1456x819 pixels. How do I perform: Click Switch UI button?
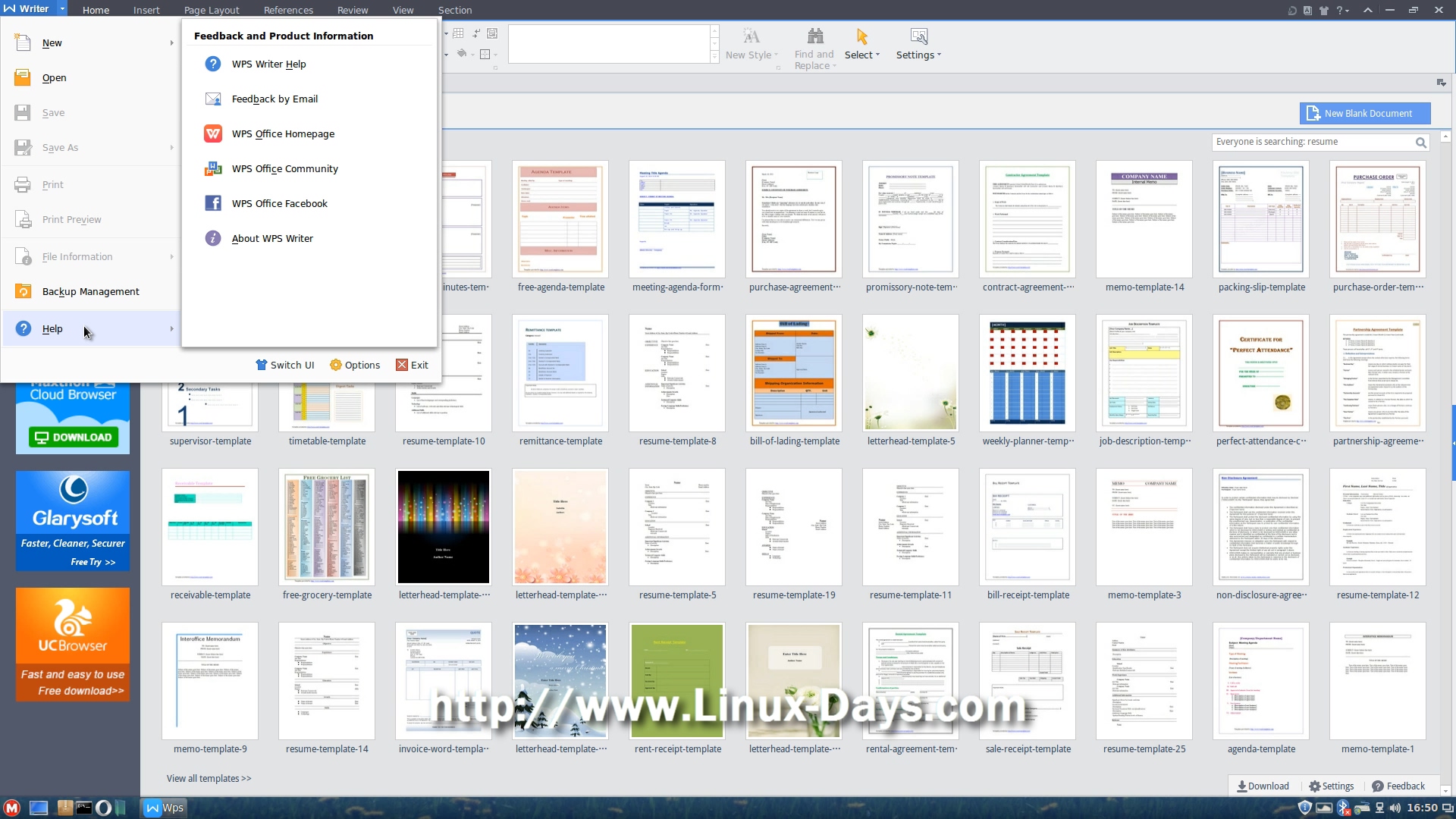tap(285, 365)
